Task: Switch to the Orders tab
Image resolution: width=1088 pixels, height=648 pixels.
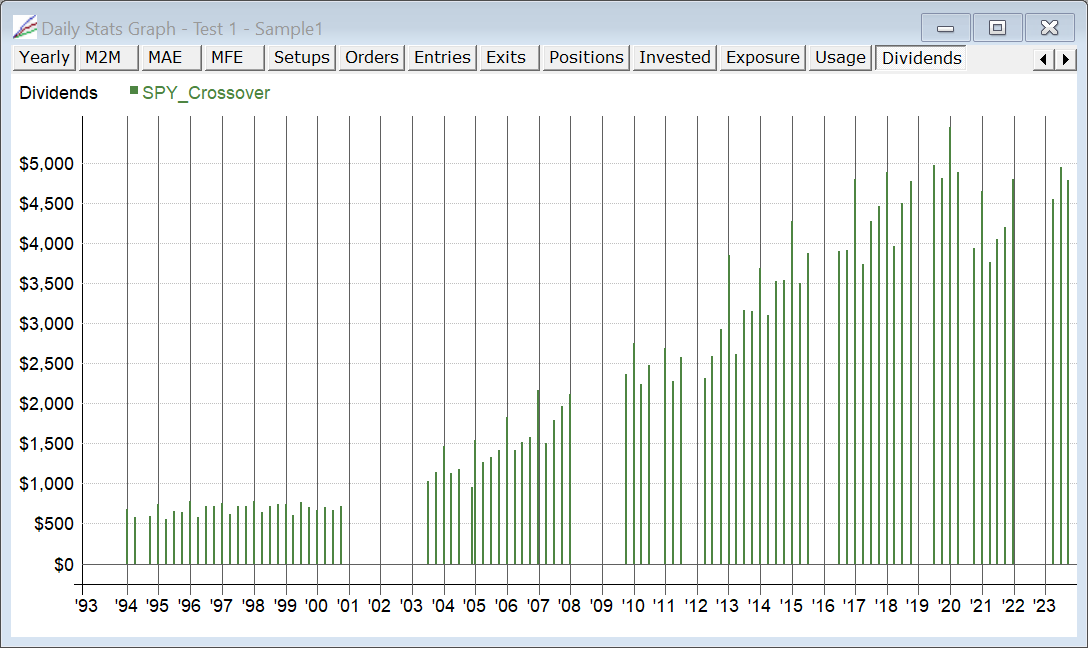Action: [372, 58]
